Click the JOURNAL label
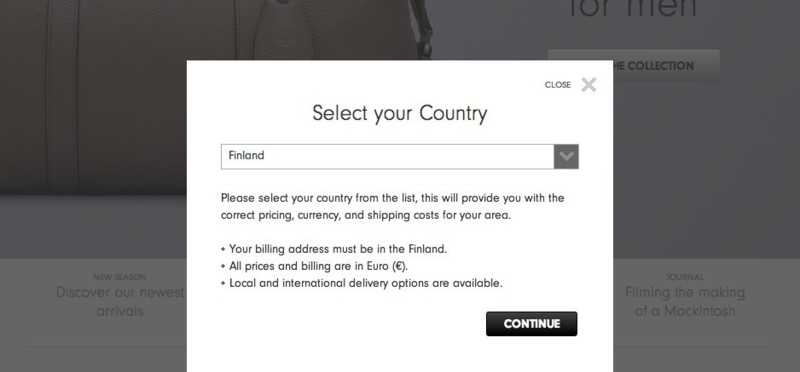 point(685,277)
